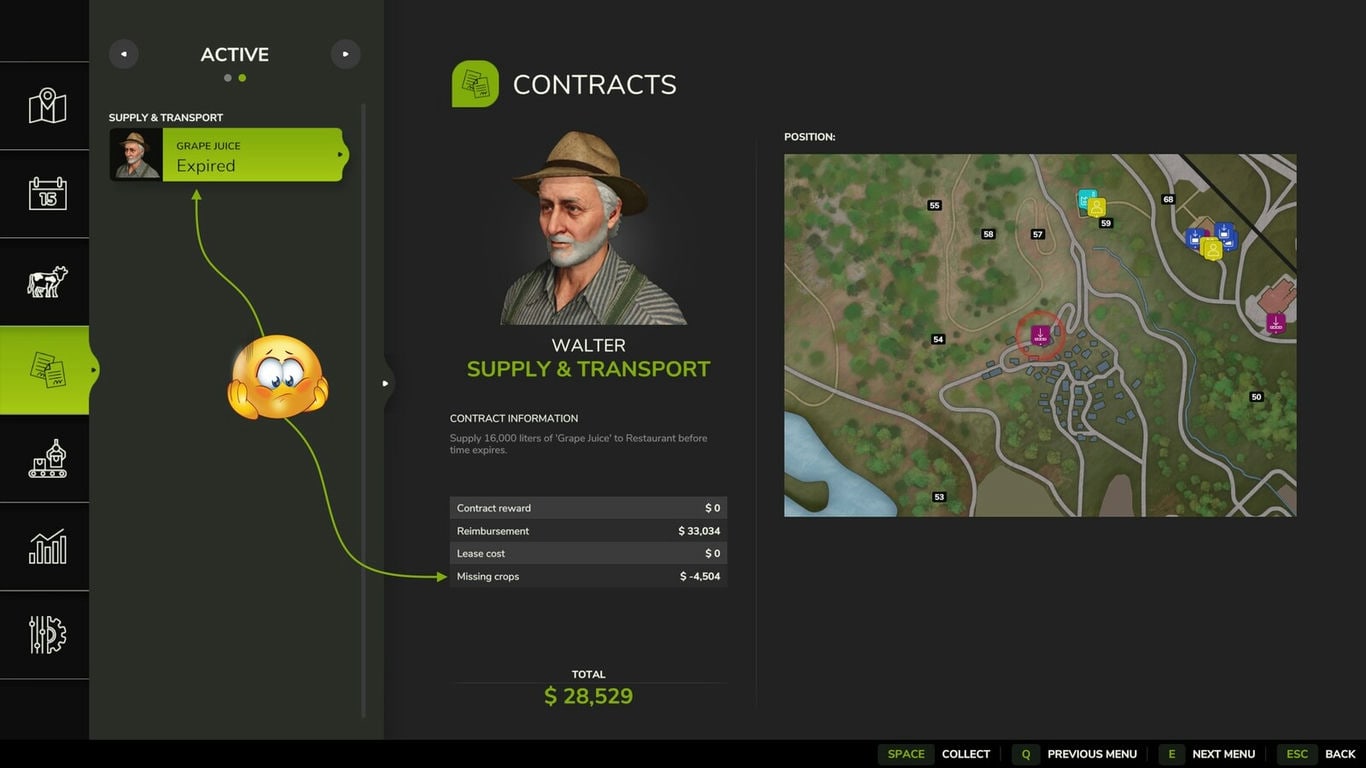The width and height of the screenshot is (1366, 768).
Task: Select the expired Grape Juice contract
Action: pos(228,155)
